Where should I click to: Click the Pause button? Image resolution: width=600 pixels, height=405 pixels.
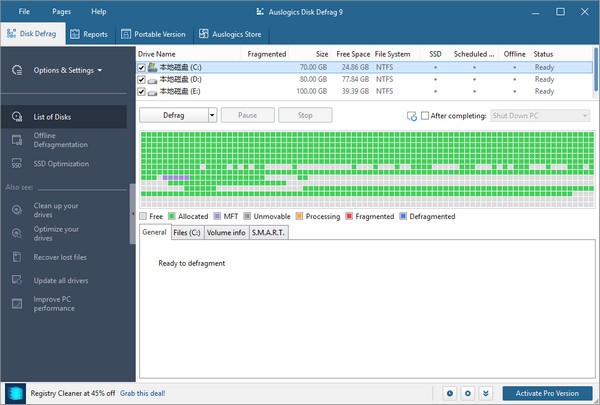[x=248, y=115]
